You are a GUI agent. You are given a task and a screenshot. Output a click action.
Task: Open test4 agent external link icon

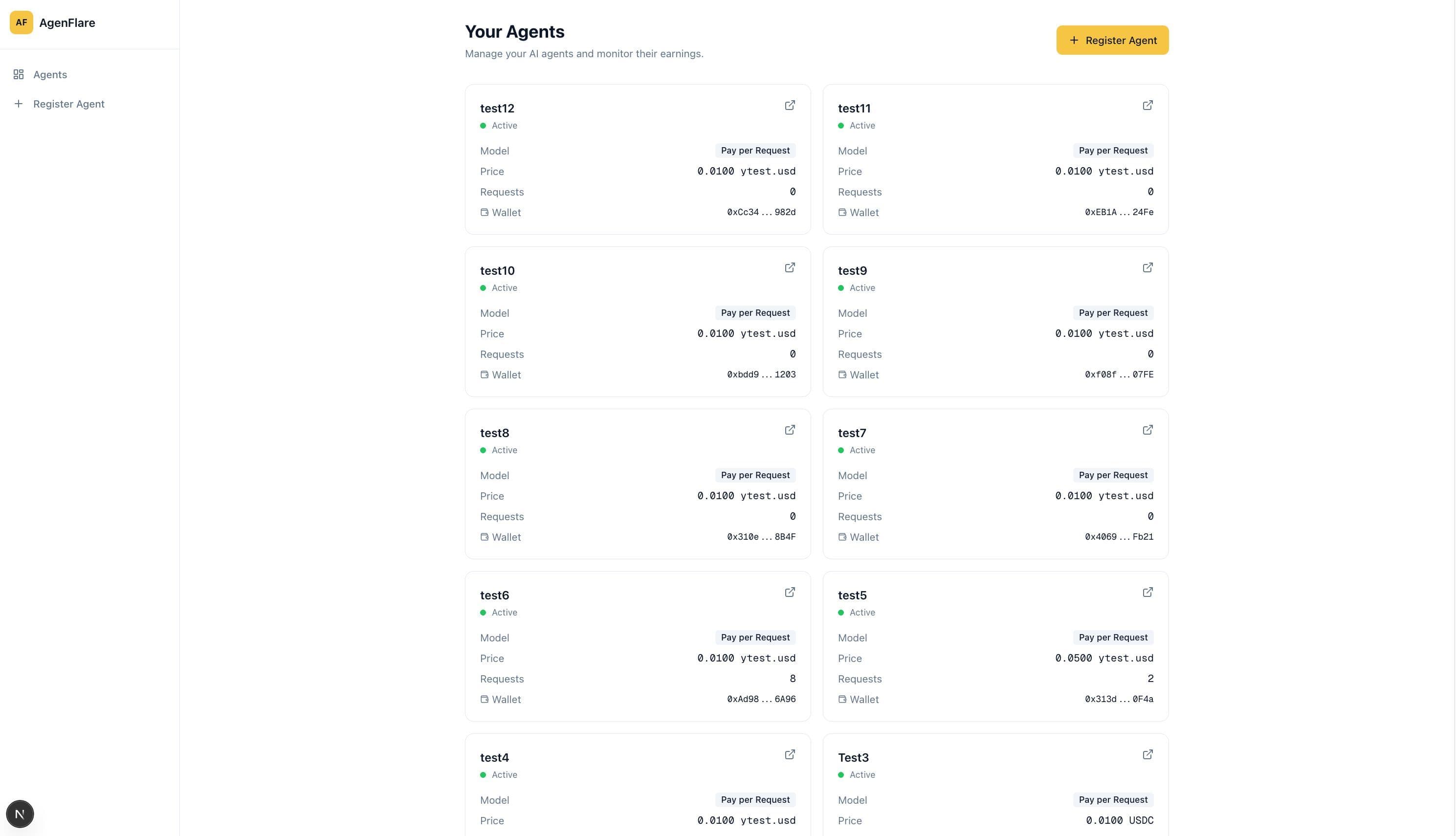(790, 754)
